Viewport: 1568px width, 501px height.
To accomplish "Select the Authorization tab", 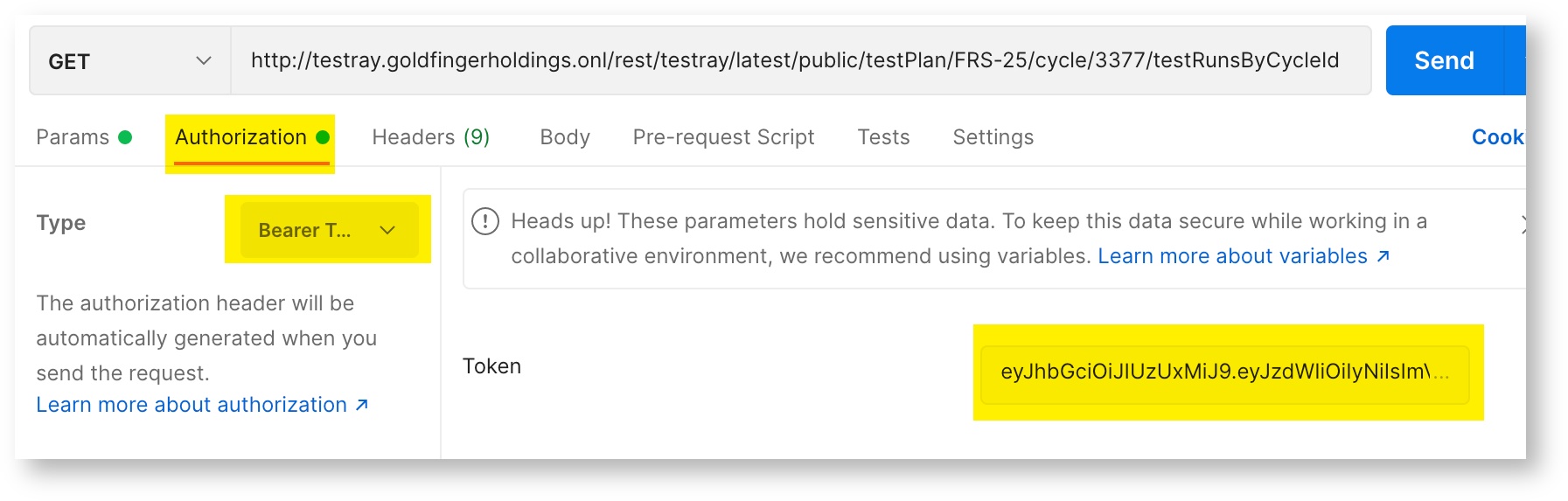I will pos(241,137).
